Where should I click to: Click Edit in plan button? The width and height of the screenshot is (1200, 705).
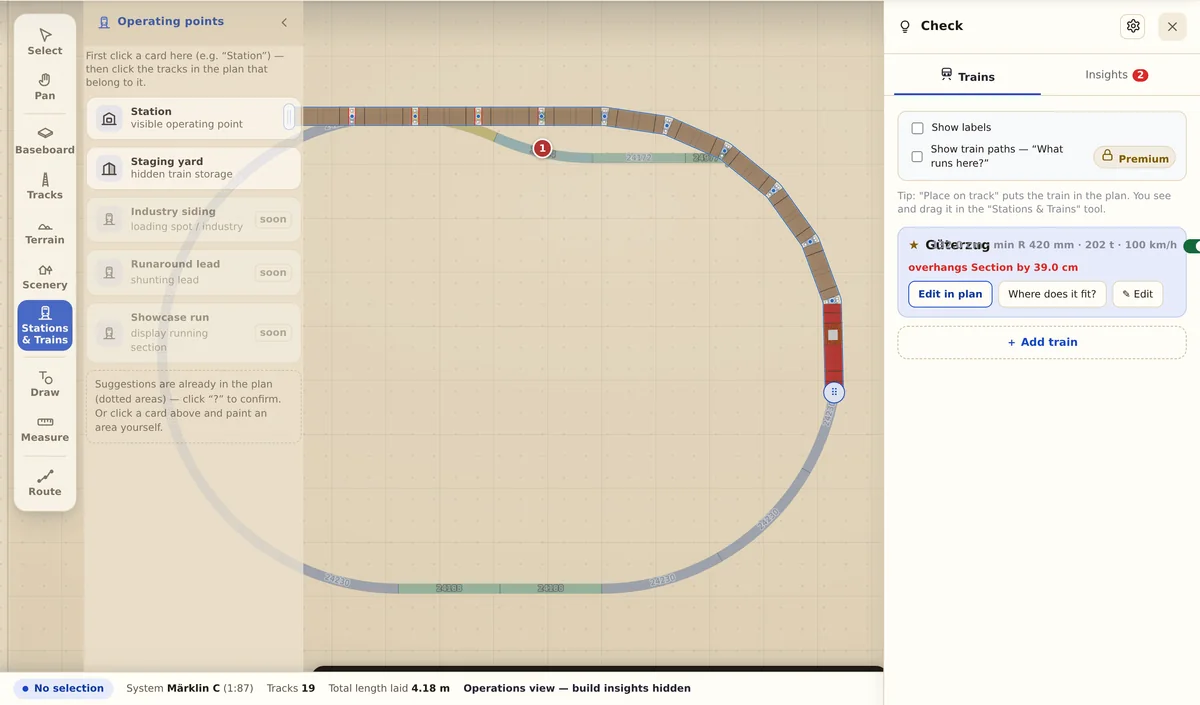950,294
